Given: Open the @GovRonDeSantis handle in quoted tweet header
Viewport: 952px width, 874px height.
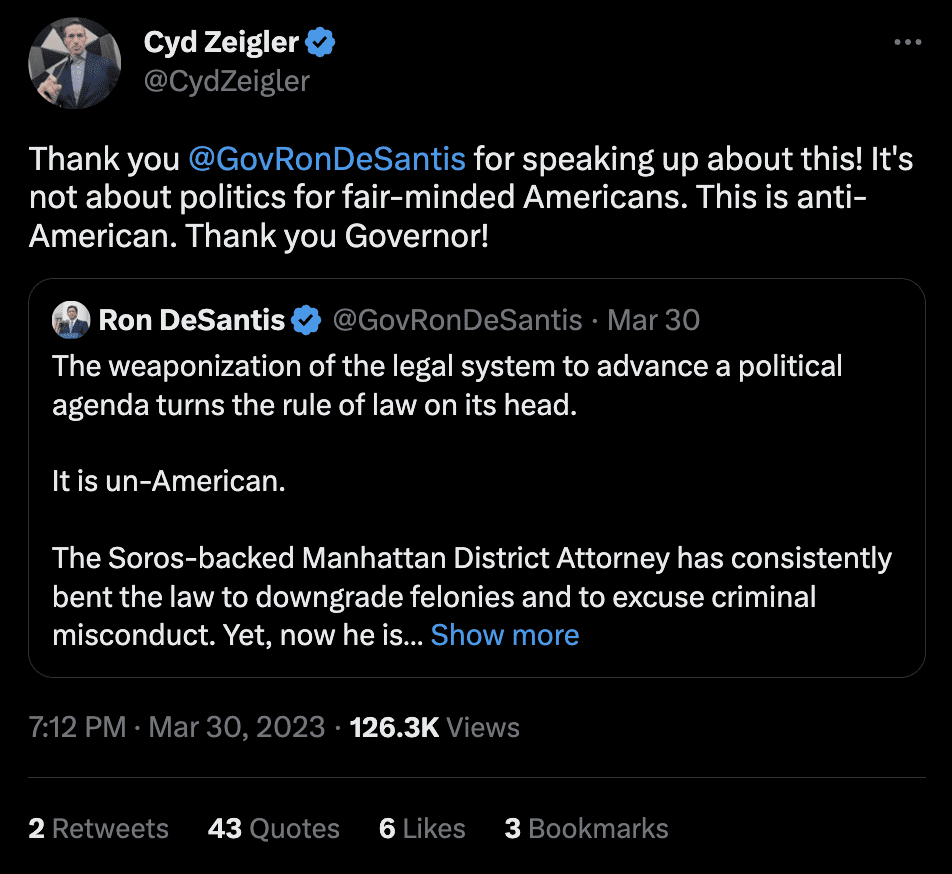Looking at the screenshot, I should click(x=456, y=320).
